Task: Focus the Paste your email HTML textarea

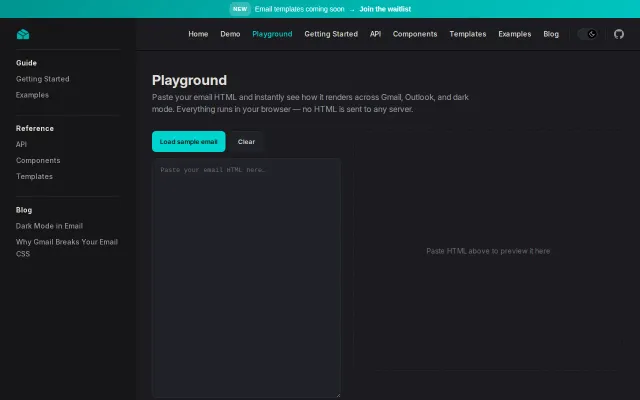Action: pyautogui.click(x=247, y=278)
